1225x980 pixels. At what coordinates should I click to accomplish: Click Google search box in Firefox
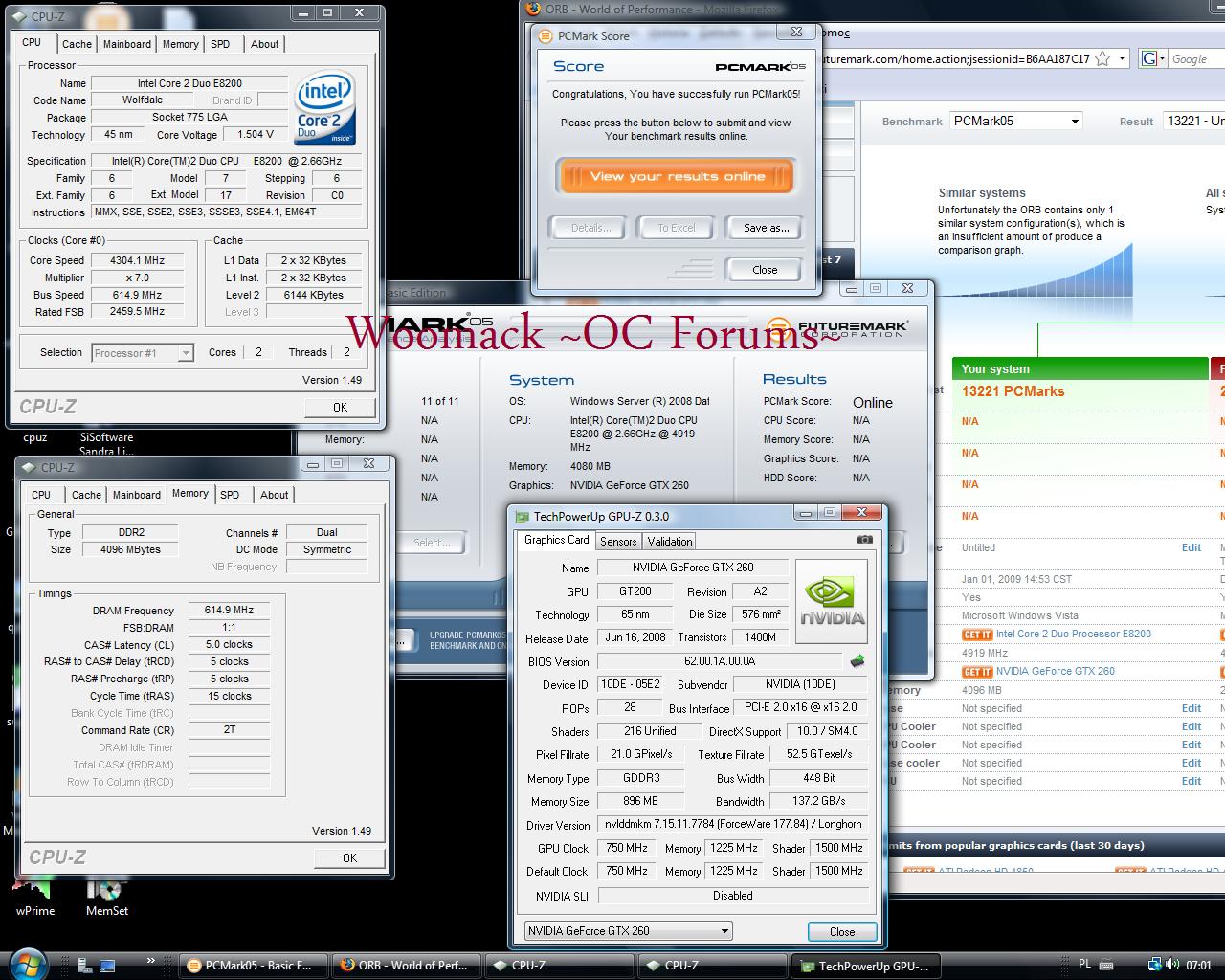pyautogui.click(x=1196, y=58)
